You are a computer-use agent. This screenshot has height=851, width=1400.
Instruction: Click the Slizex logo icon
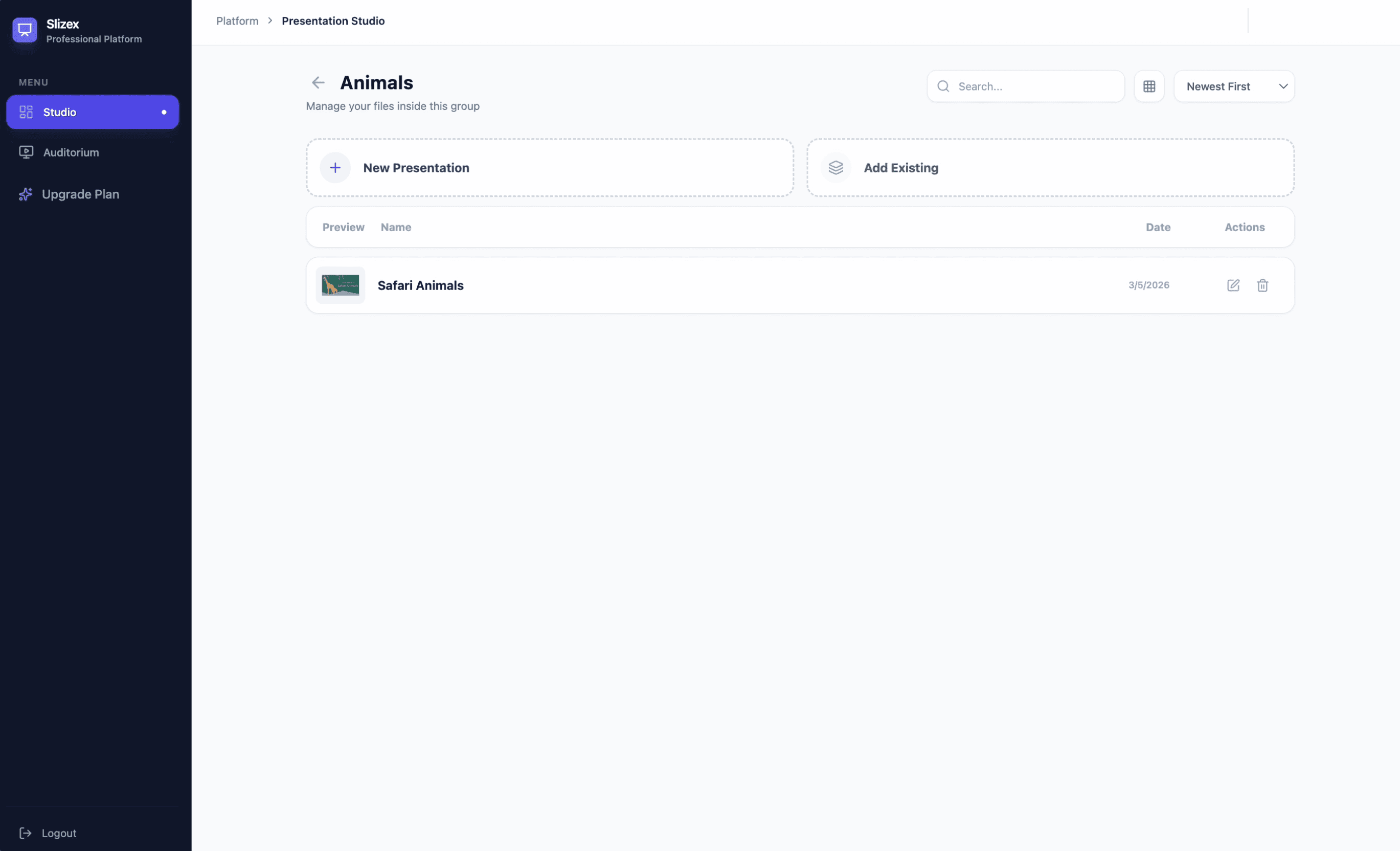click(25, 30)
